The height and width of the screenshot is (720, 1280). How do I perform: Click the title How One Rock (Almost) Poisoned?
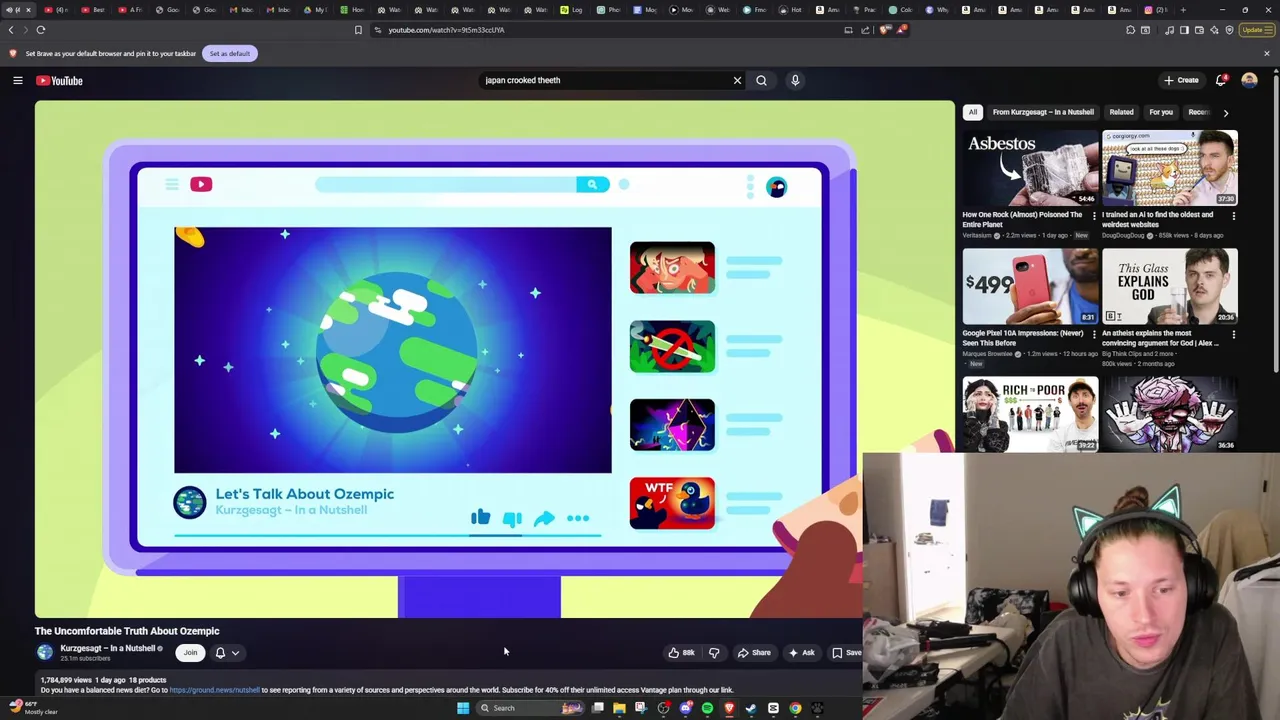1022,219
